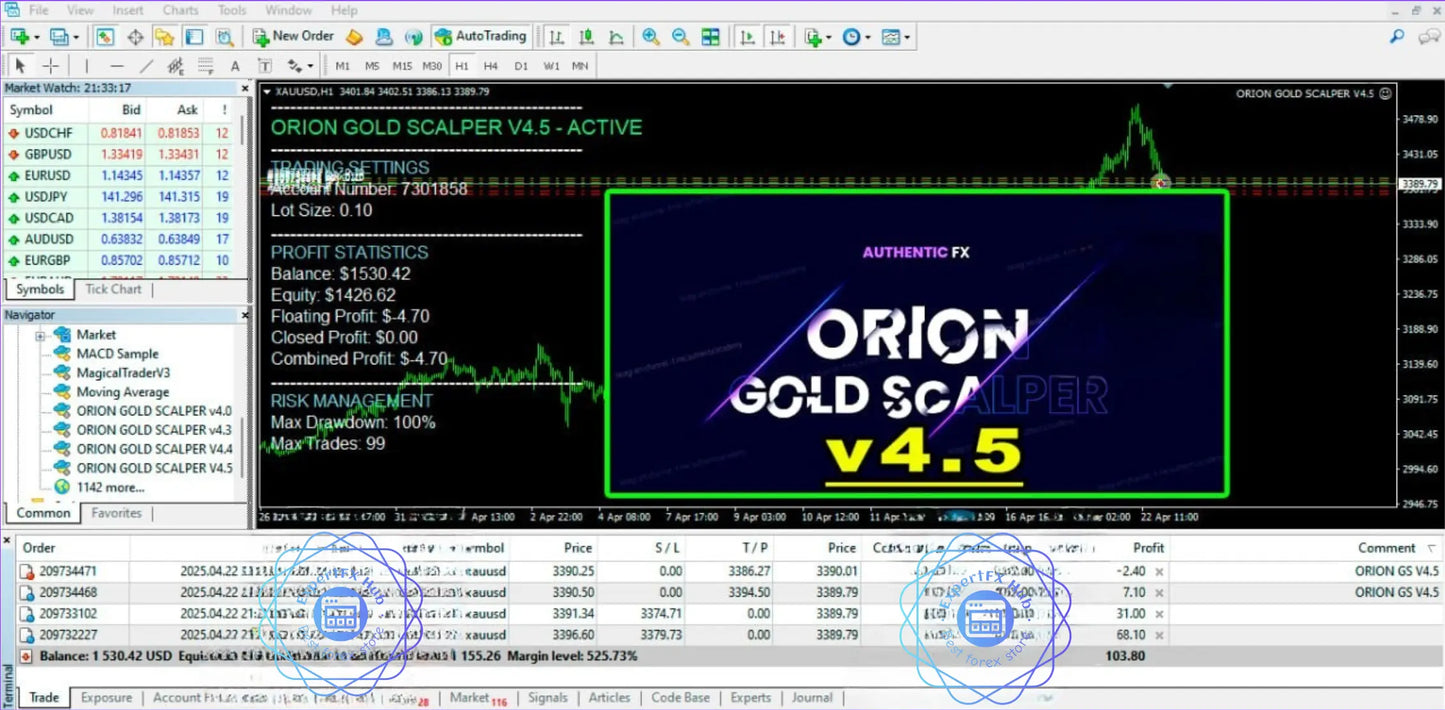Open the Tools menu
1445x710 pixels.
tap(232, 10)
